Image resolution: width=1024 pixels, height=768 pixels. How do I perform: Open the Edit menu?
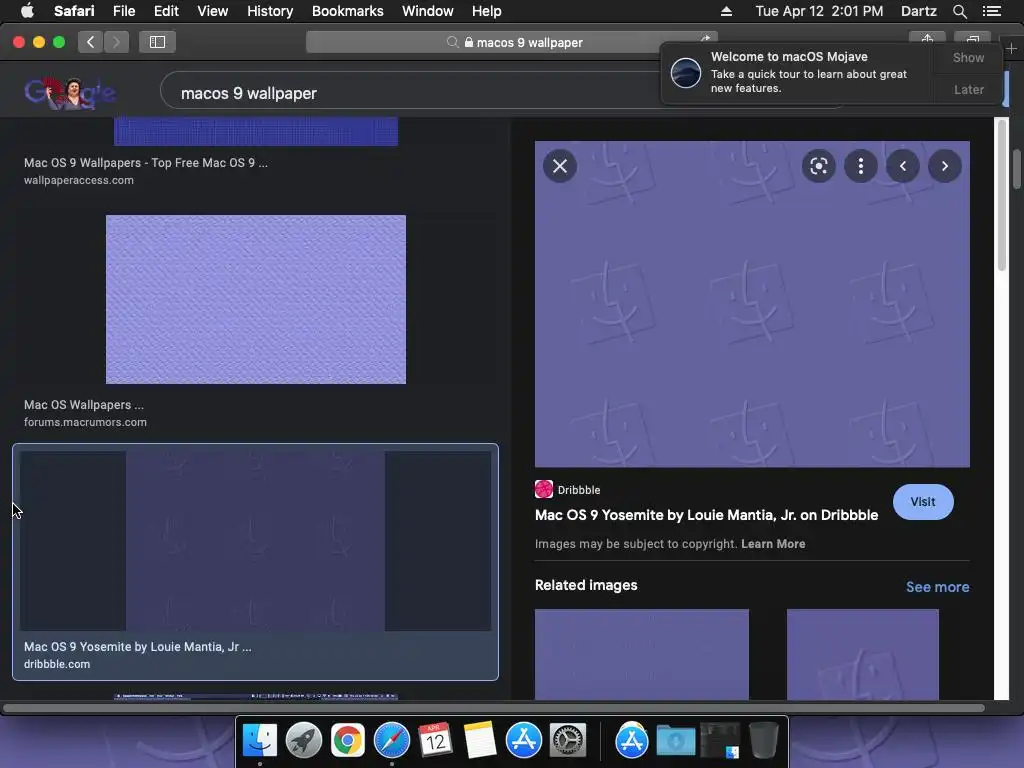tap(166, 11)
